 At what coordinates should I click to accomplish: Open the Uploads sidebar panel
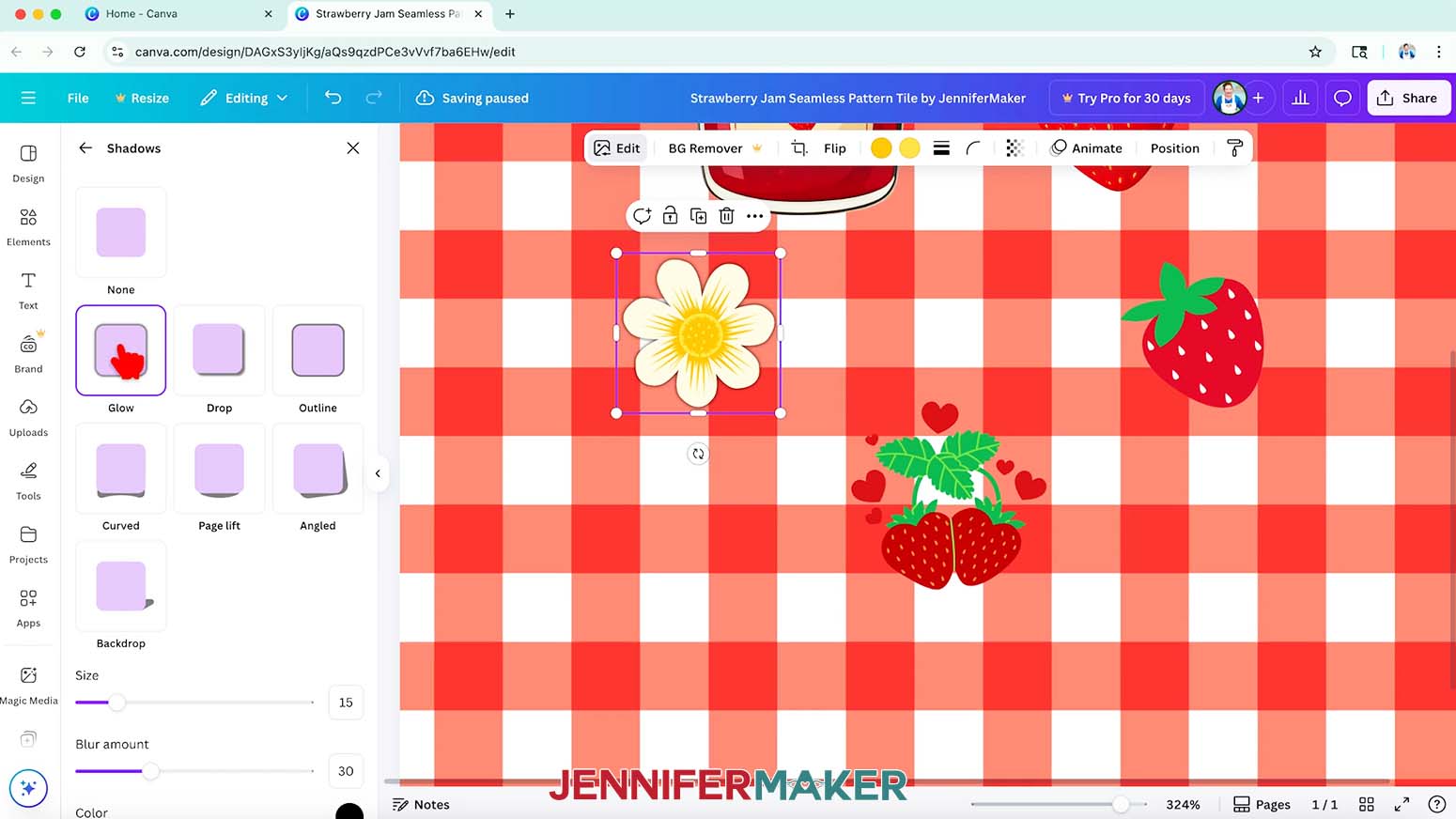[x=28, y=418]
